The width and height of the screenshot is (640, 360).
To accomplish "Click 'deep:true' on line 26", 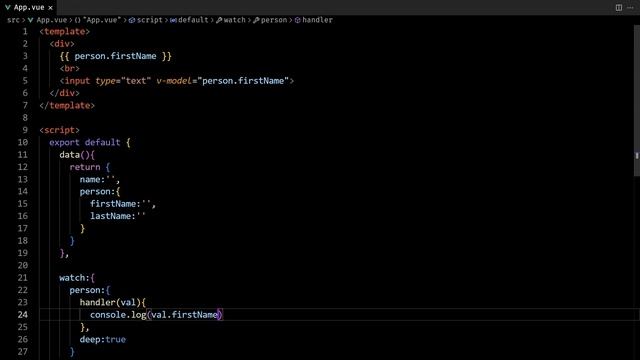I will (103, 340).
